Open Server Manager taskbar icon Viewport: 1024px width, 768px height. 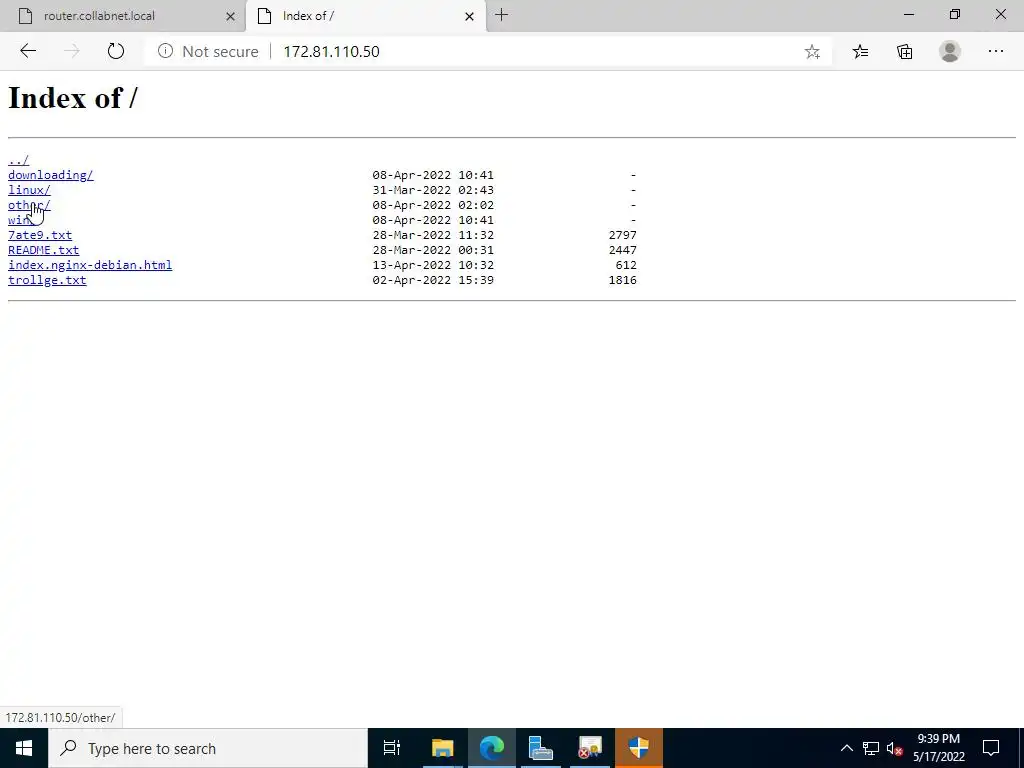click(x=541, y=748)
